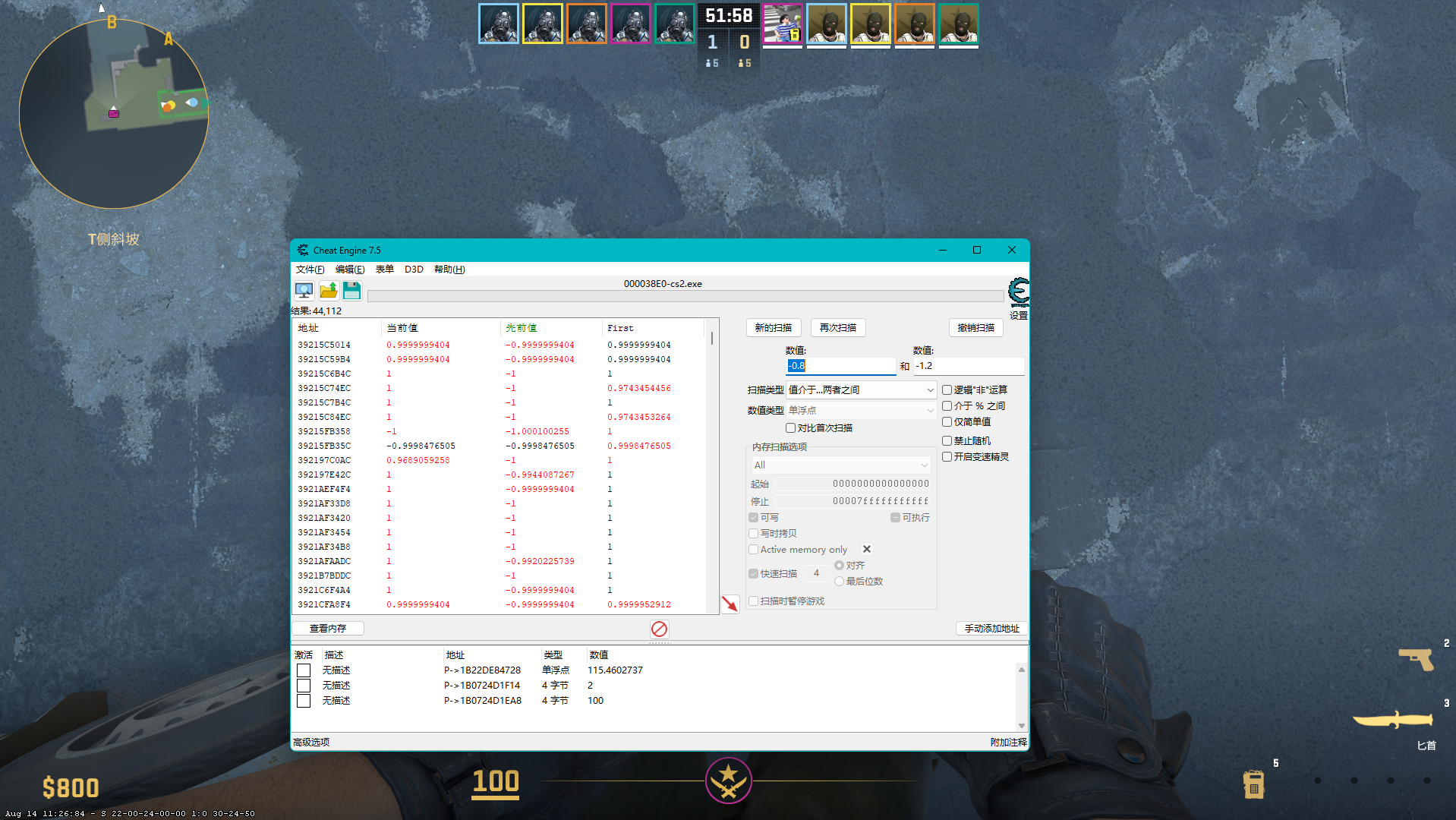
Task: Click the open file folder icon
Action: coord(328,290)
